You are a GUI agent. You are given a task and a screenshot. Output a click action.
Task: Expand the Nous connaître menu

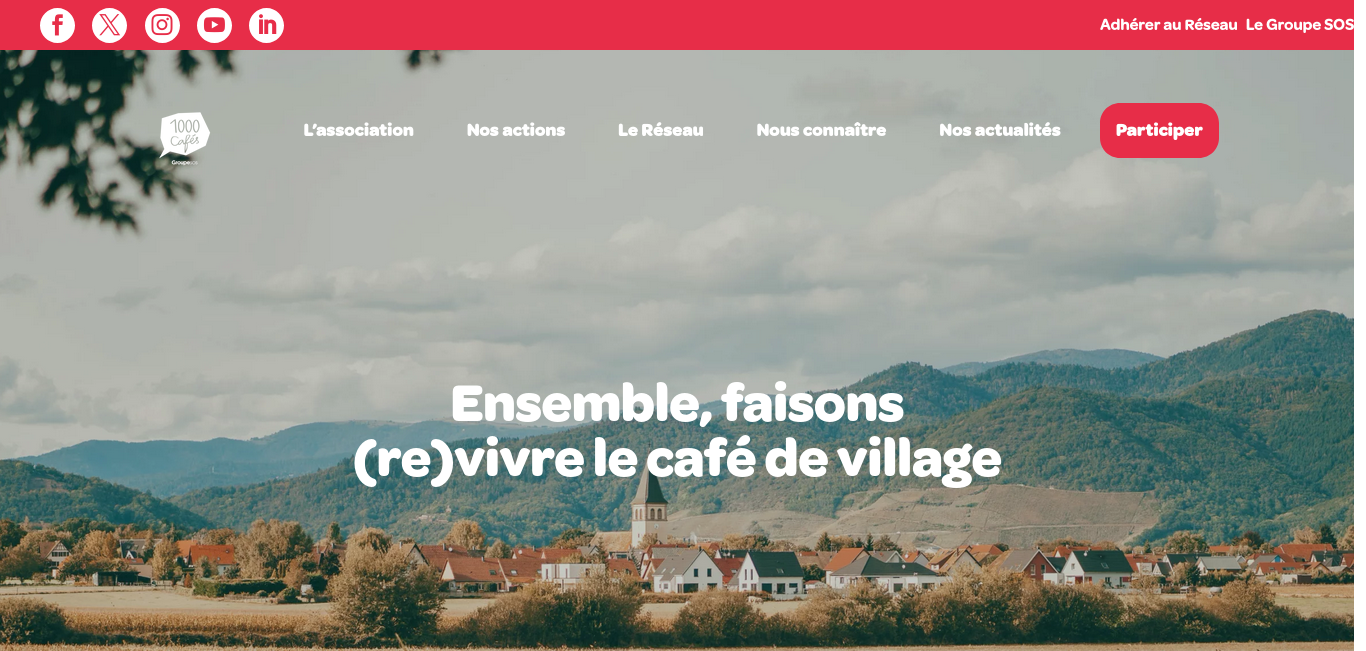coord(821,130)
